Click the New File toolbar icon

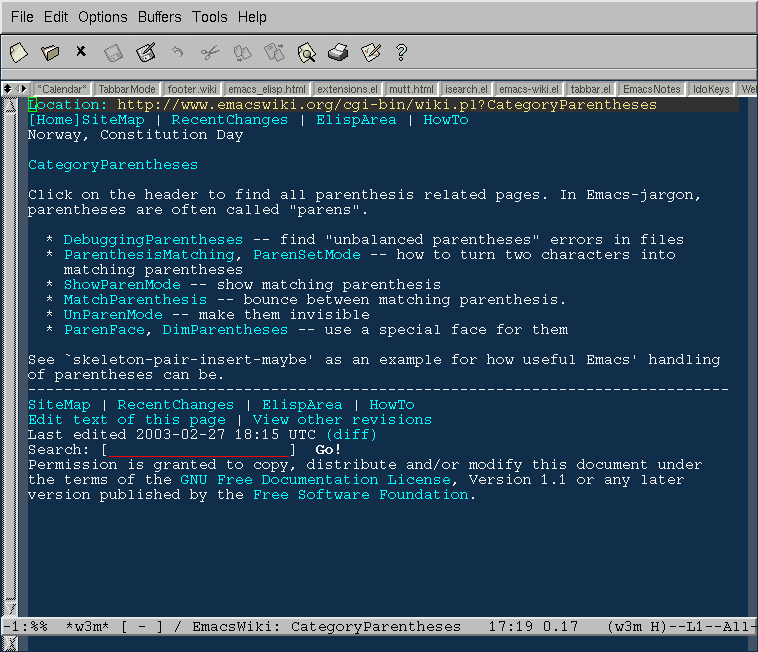[x=18, y=52]
